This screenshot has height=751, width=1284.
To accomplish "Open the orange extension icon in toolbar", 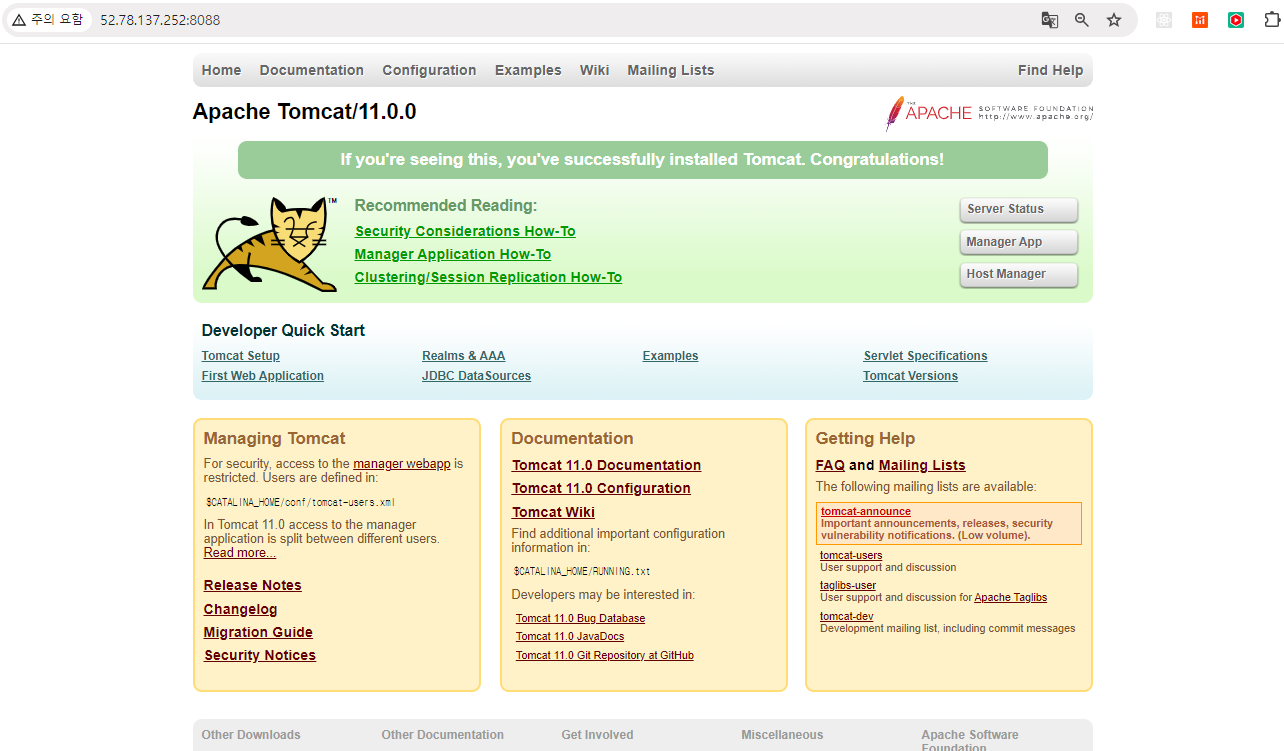I will 1200,20.
